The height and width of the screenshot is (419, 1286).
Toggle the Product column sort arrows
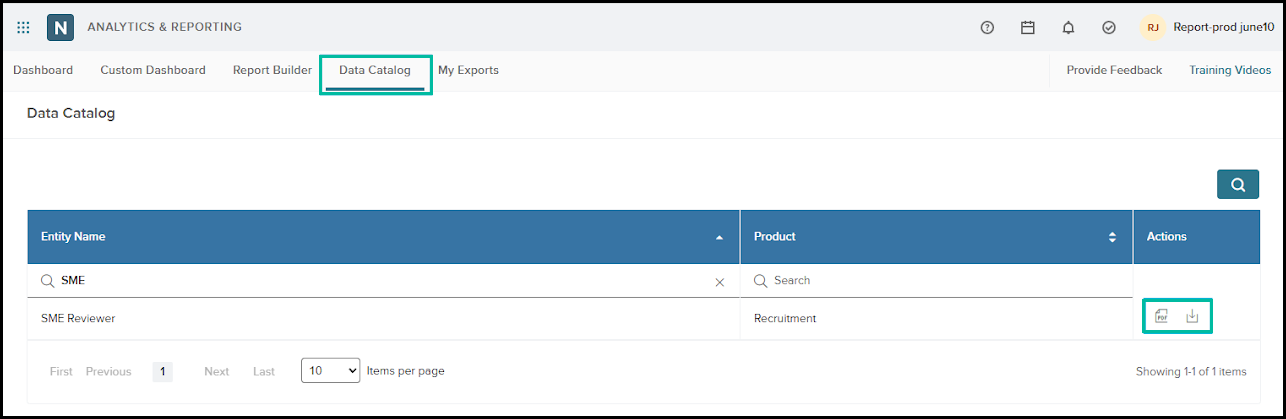point(1112,237)
